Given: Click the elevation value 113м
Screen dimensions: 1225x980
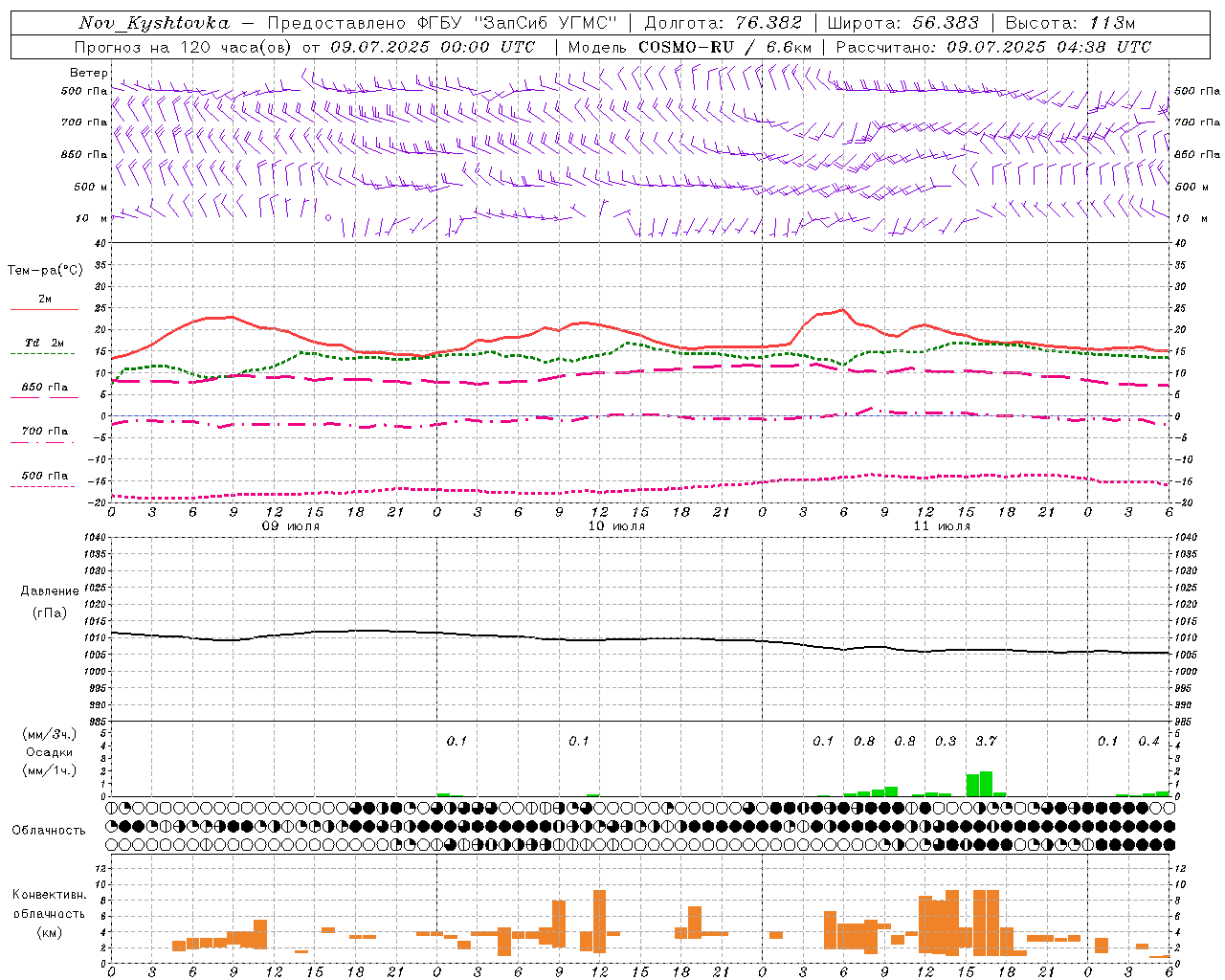Looking at the screenshot, I should tap(1112, 23).
